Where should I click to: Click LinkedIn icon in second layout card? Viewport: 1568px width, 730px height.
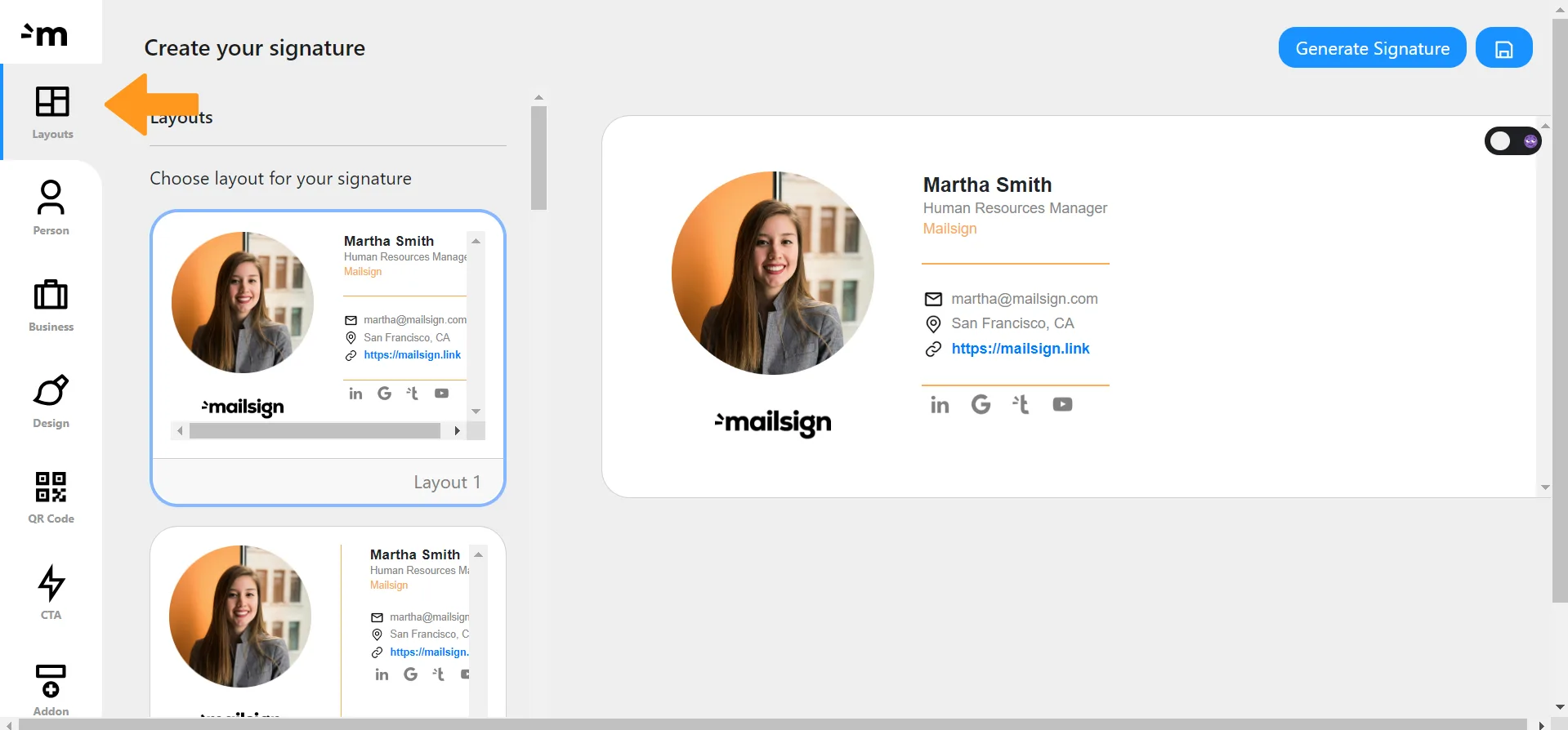(x=382, y=674)
